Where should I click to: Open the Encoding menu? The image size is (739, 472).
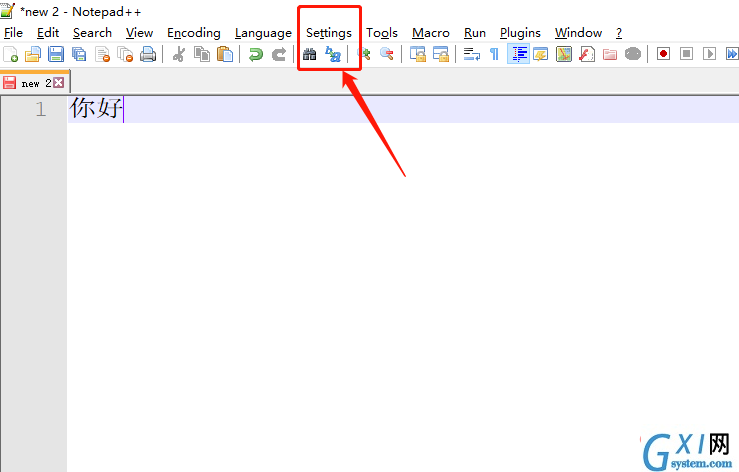pos(194,33)
